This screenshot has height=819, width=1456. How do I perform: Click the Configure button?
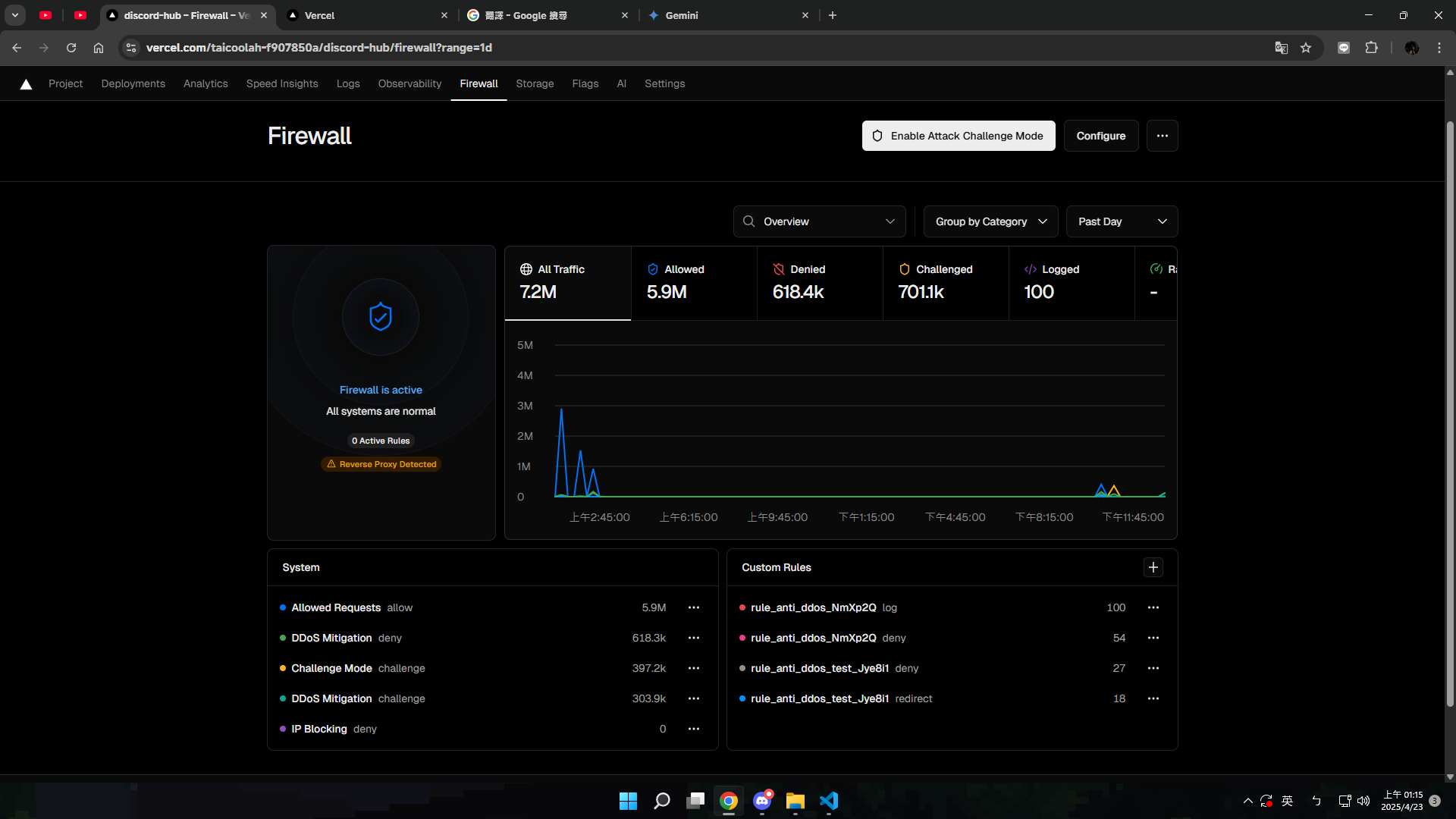[1100, 136]
